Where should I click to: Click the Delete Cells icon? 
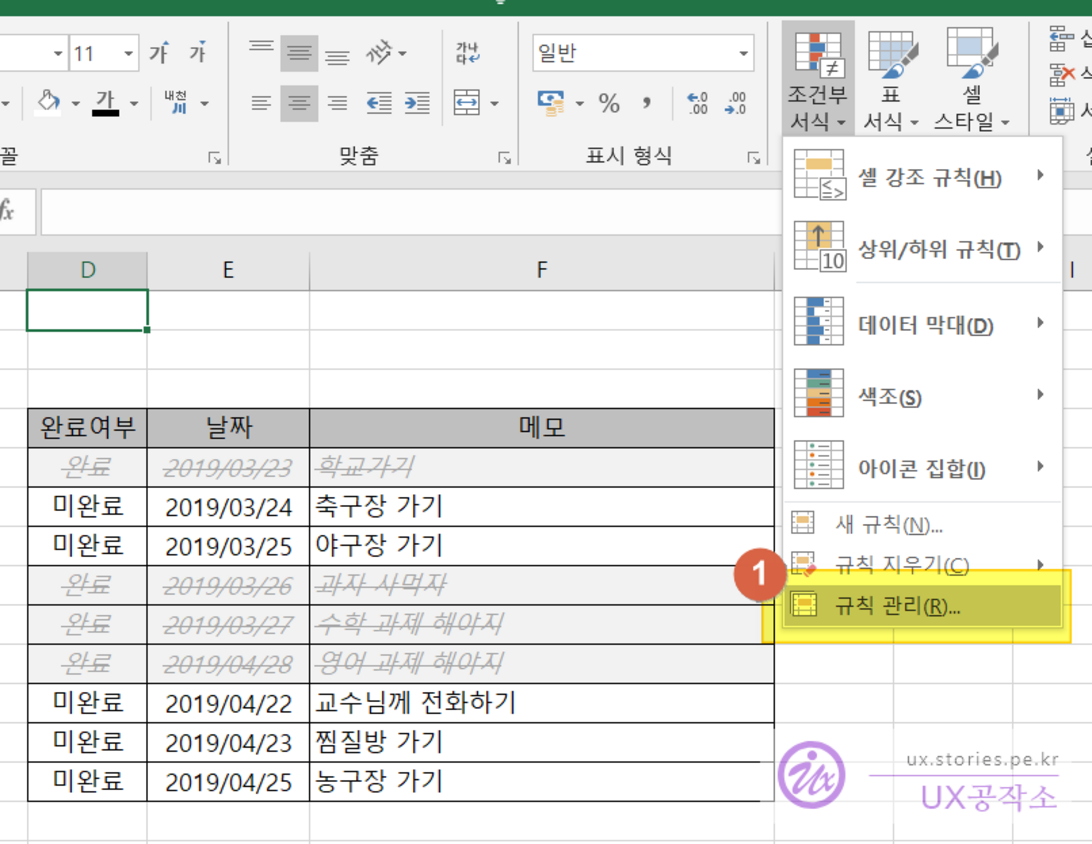point(1063,75)
